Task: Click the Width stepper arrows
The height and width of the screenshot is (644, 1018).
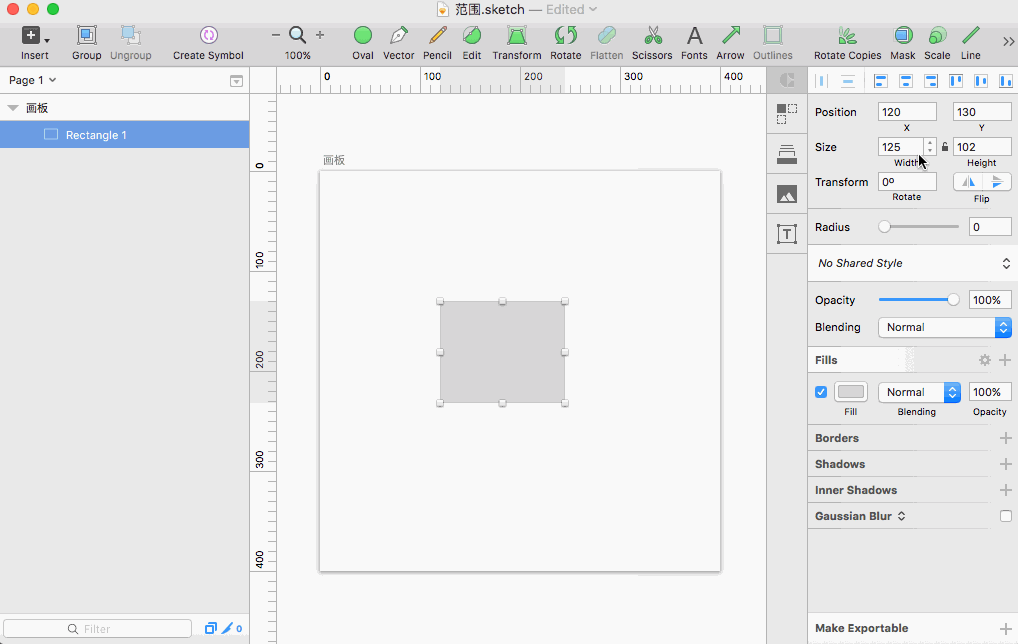Action: (x=930, y=147)
